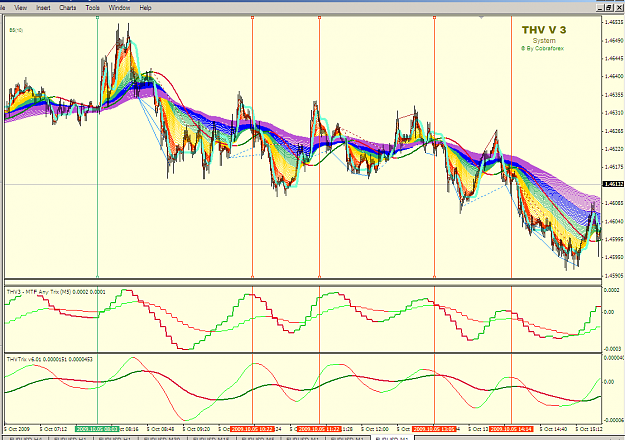Click the THV V 3 title label
Image resolution: width=625 pixels, height=440 pixels.
click(x=544, y=30)
